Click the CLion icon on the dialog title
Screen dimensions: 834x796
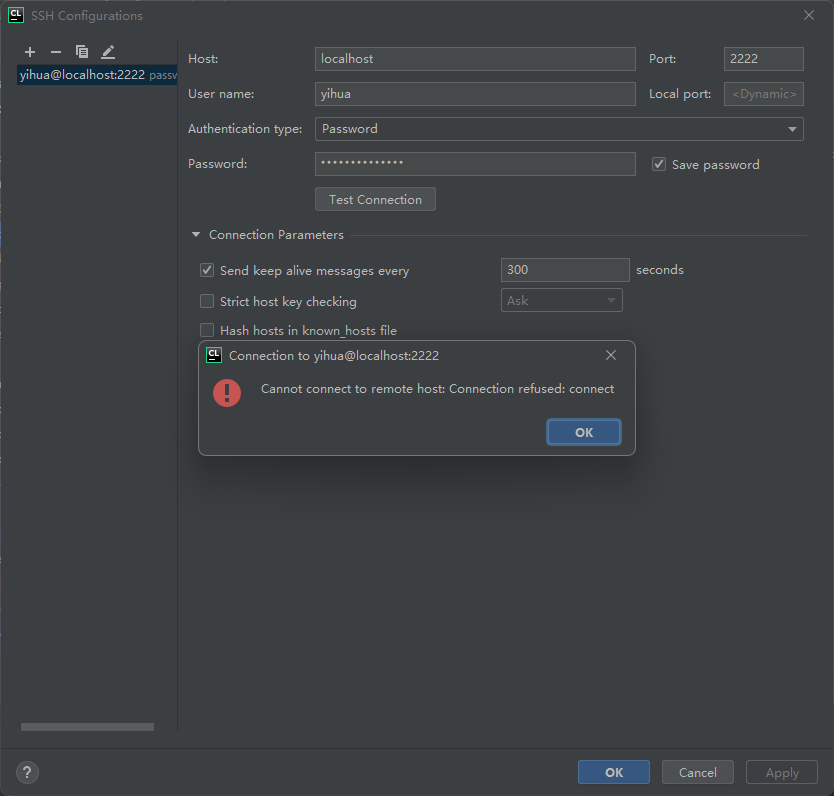(x=213, y=355)
